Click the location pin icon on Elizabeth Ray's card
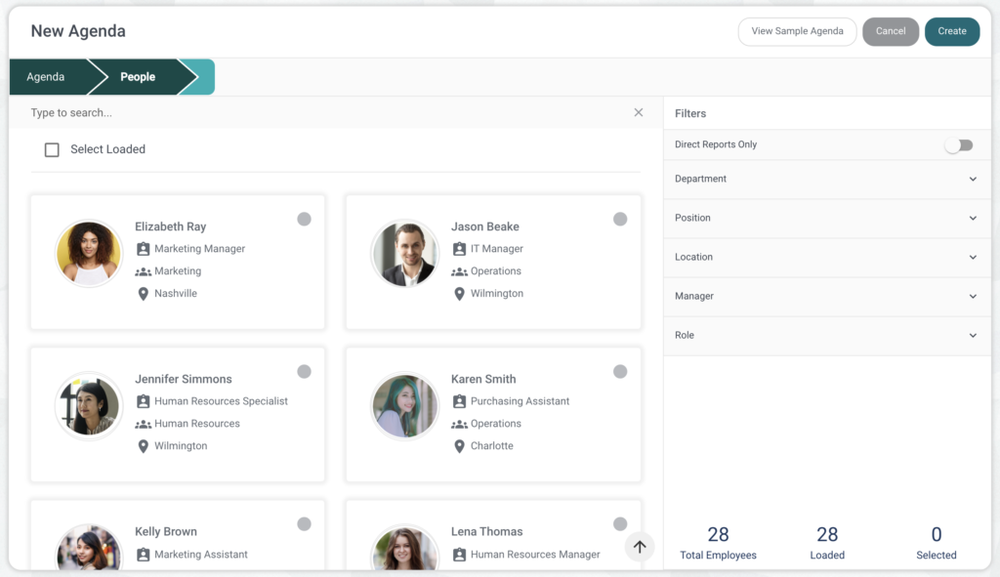The image size is (1000, 577). click(x=143, y=293)
